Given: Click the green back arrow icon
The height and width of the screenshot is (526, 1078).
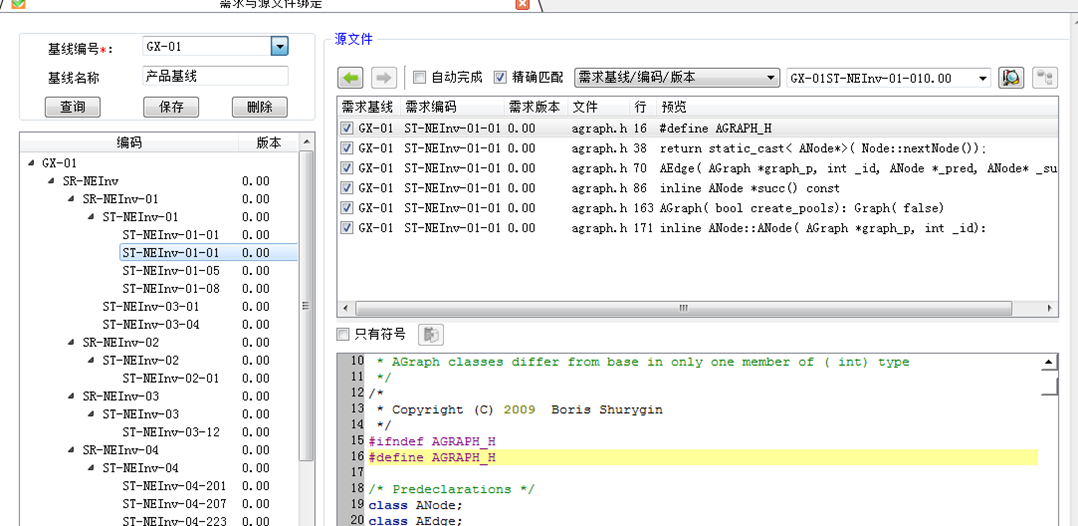Looking at the screenshot, I should [350, 77].
